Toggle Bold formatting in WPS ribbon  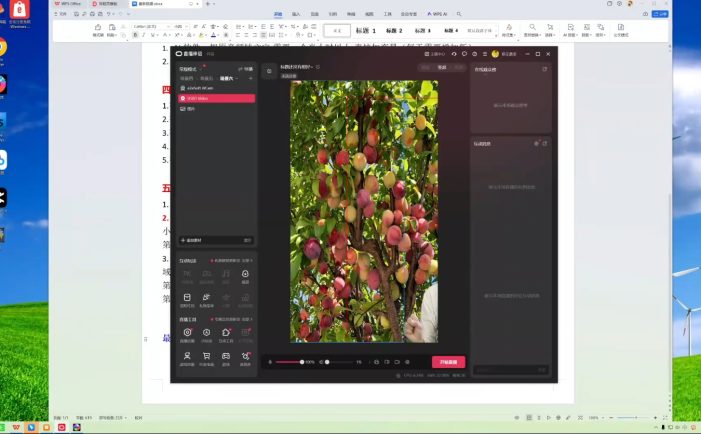click(135, 35)
